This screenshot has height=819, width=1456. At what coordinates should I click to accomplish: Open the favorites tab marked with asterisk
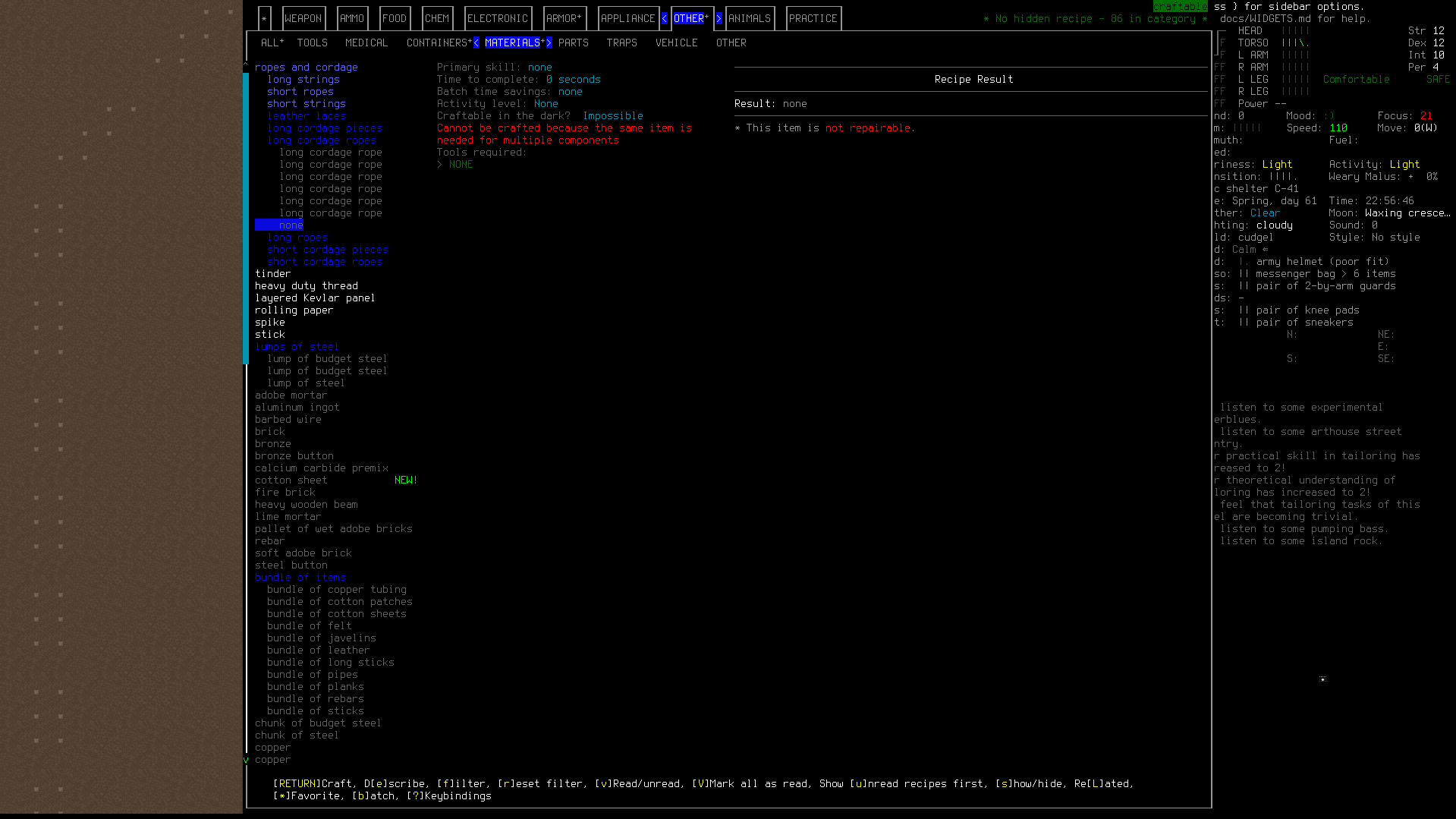[x=264, y=17]
